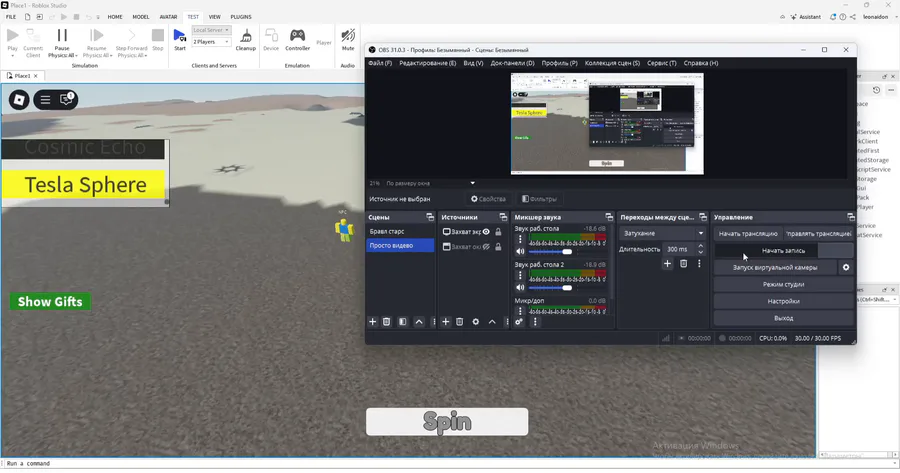This screenshot has height=473, width=900.
Task: Expand the Play button dropdown arrow
Action: pyautogui.click(x=13, y=56)
